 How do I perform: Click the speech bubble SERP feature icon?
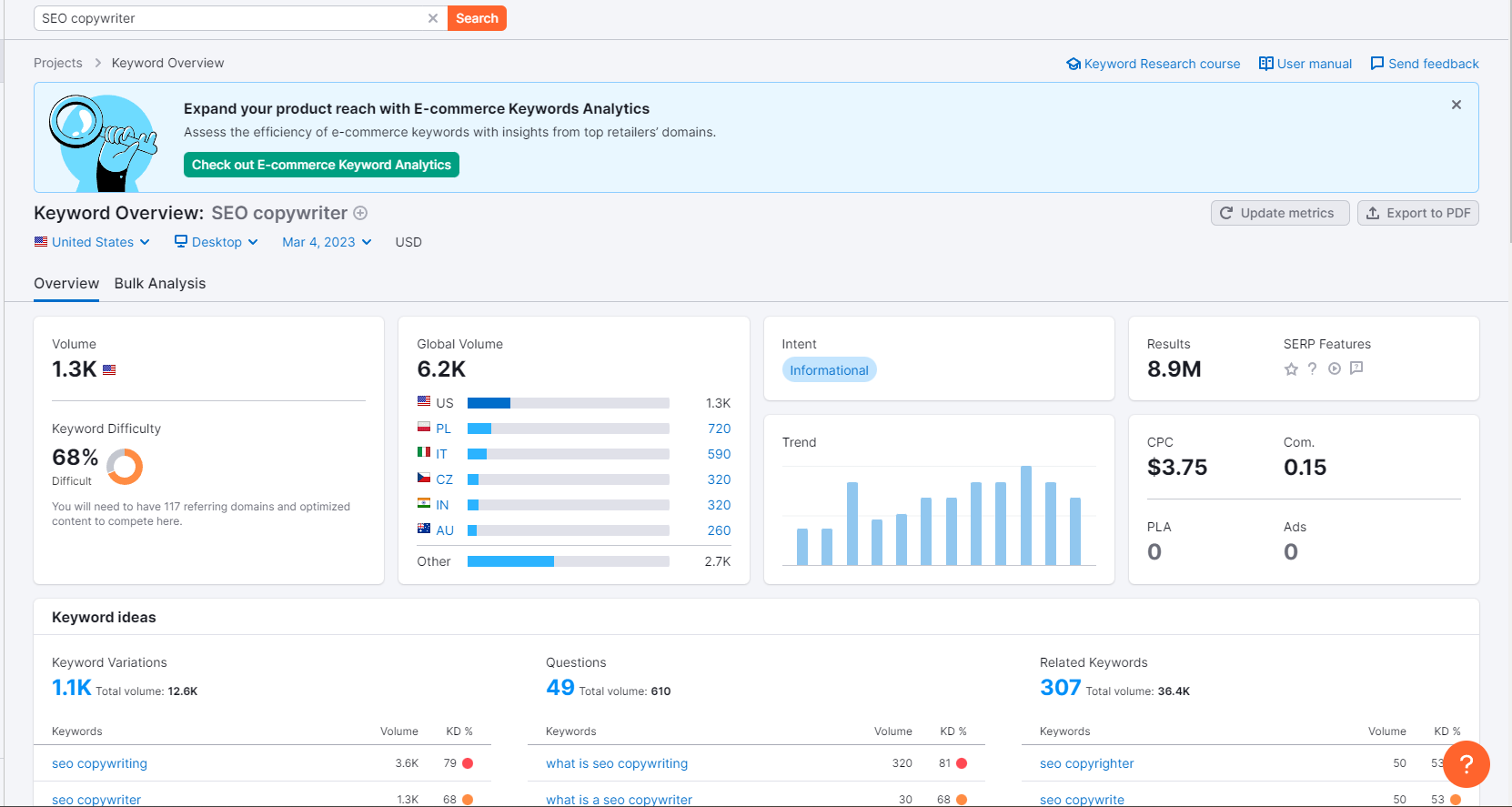[1356, 368]
